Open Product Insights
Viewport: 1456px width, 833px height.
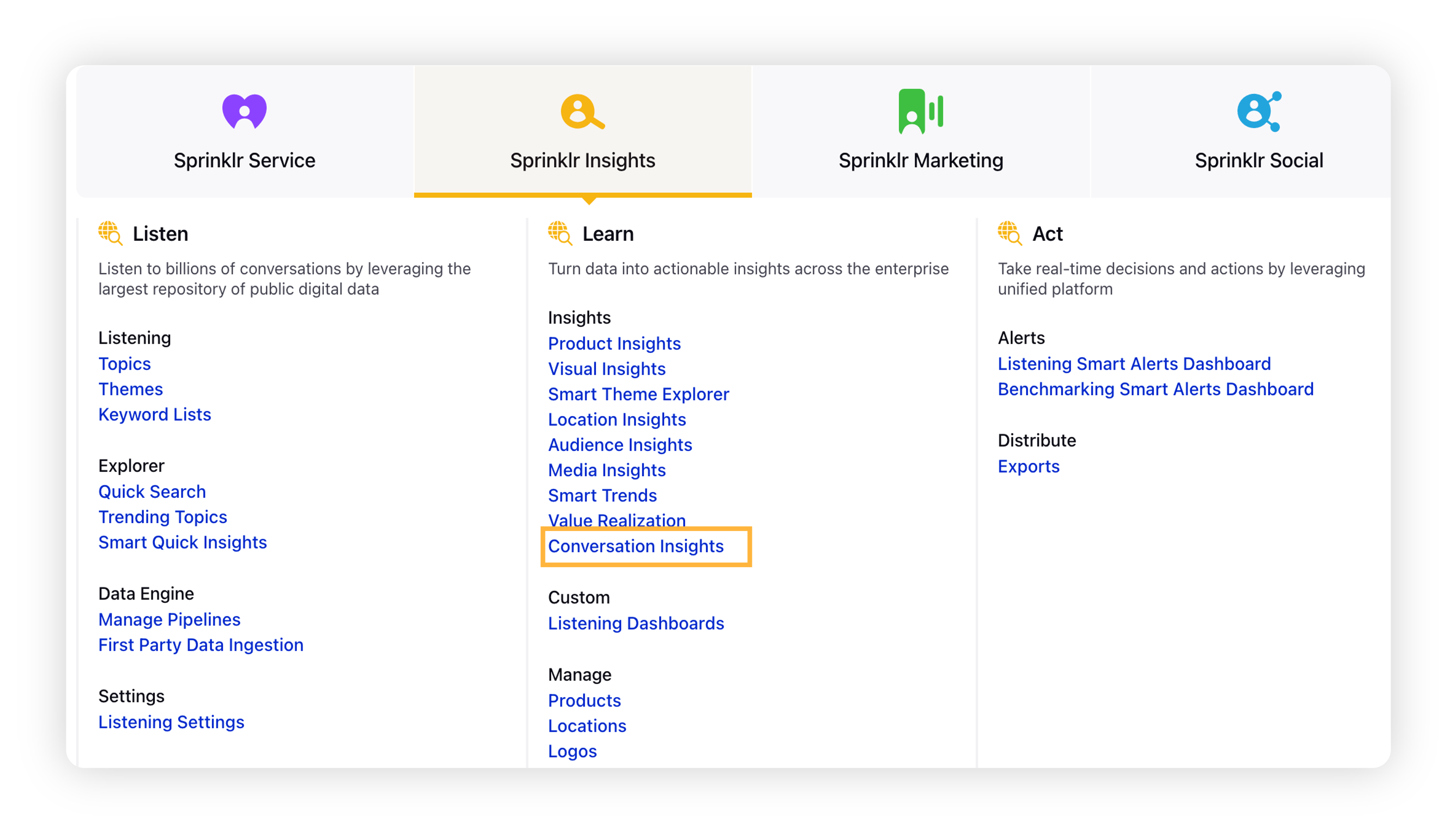[x=614, y=343]
